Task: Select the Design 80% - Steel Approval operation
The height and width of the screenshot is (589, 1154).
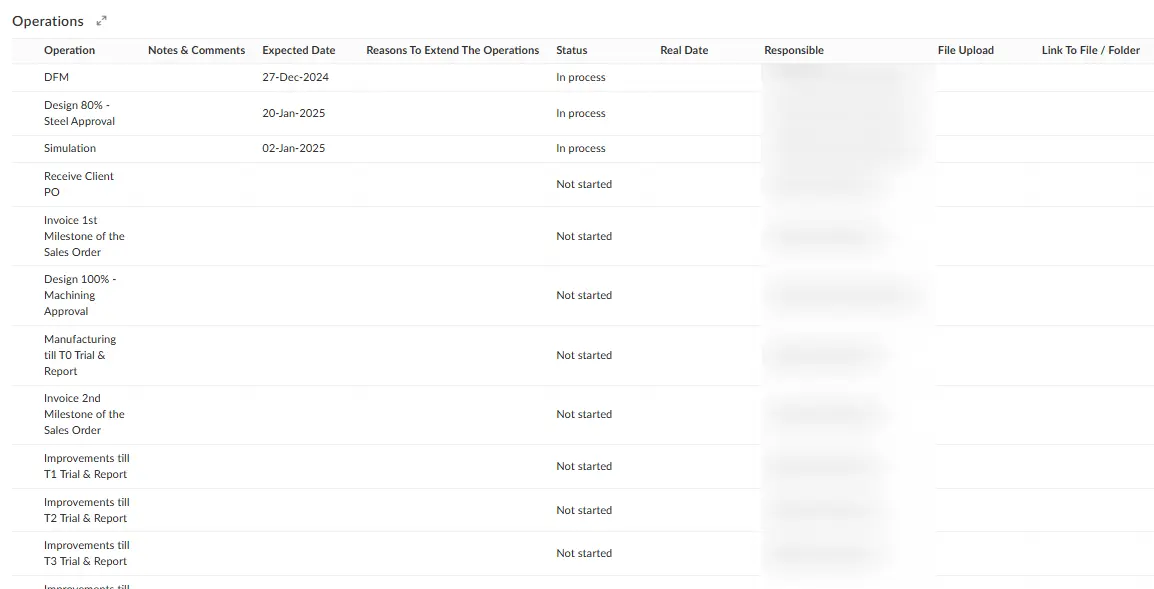Action: 79,113
